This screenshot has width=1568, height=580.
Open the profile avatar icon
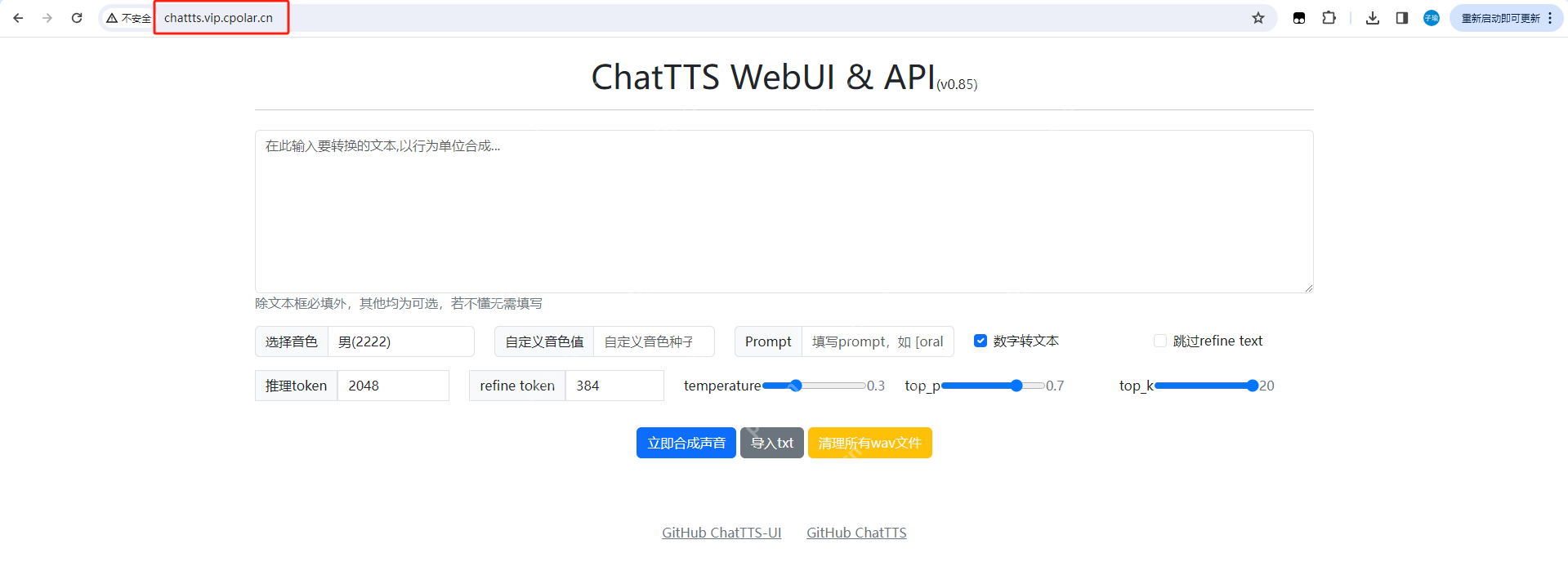pyautogui.click(x=1432, y=18)
